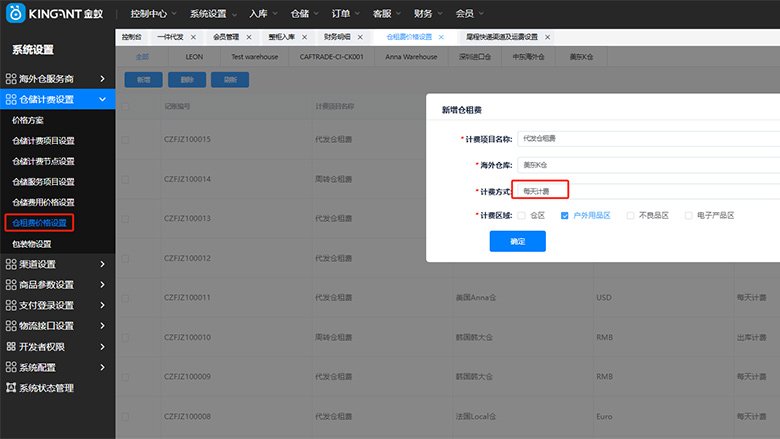Click the 出库计费 cell in row CZFJZ100010
This screenshot has height=439, width=780.
pyautogui.click(x=751, y=338)
